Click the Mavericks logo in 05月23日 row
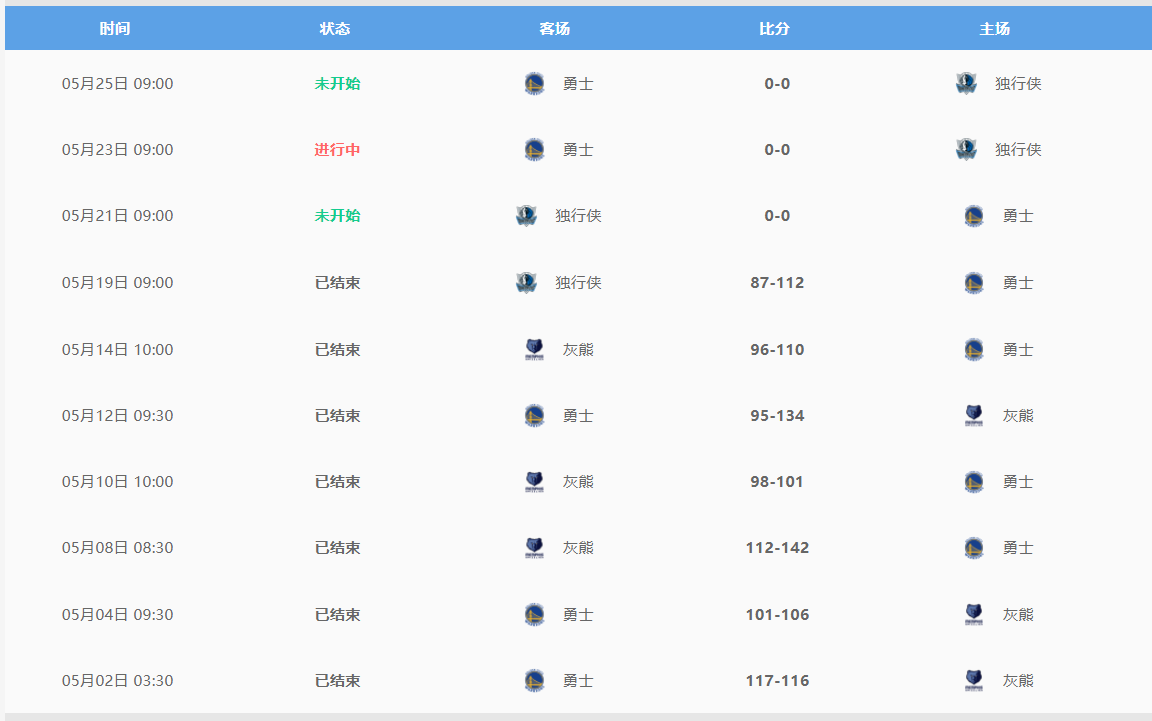 (966, 150)
